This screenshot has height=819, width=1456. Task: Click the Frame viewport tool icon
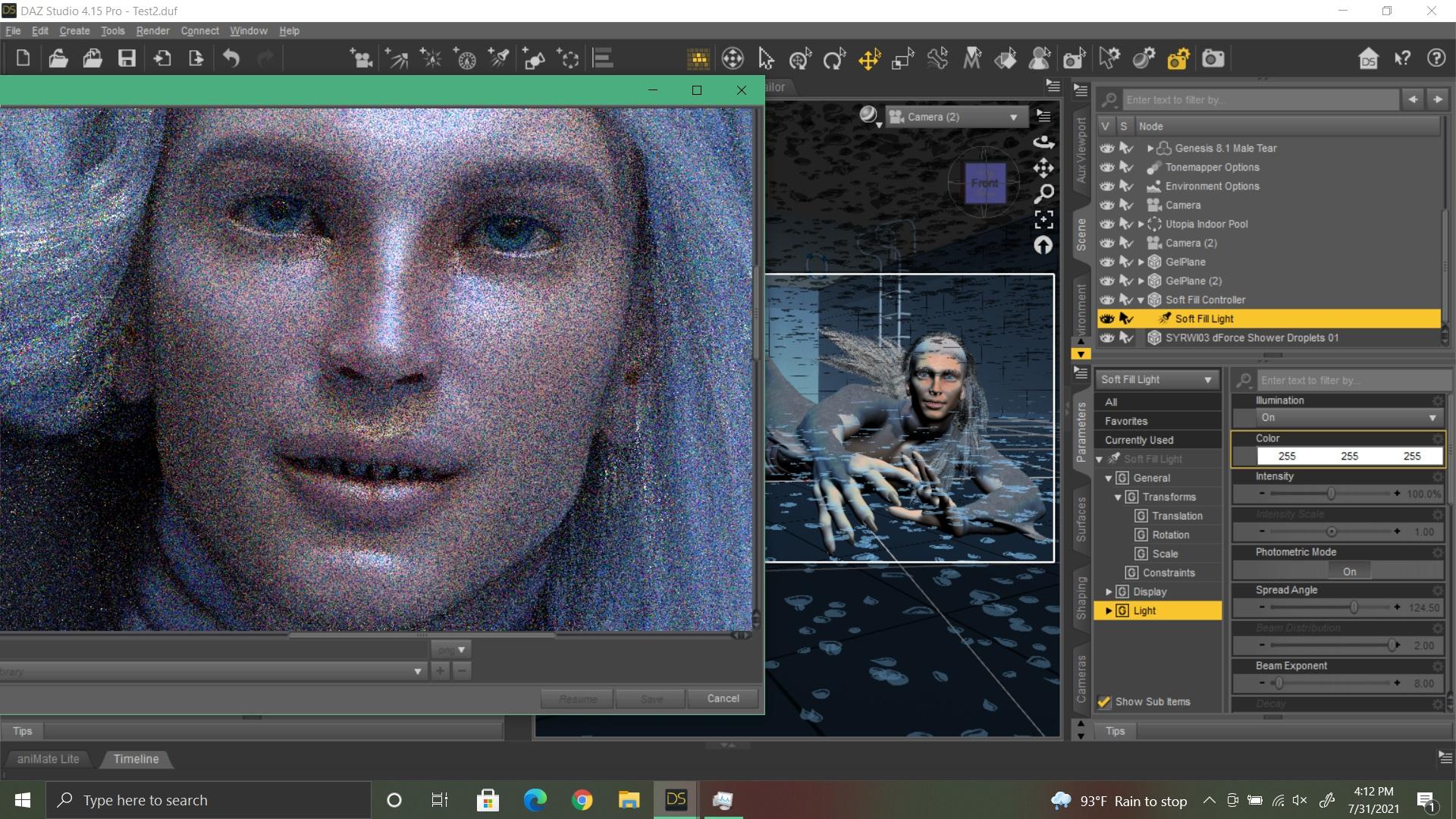(x=1043, y=219)
